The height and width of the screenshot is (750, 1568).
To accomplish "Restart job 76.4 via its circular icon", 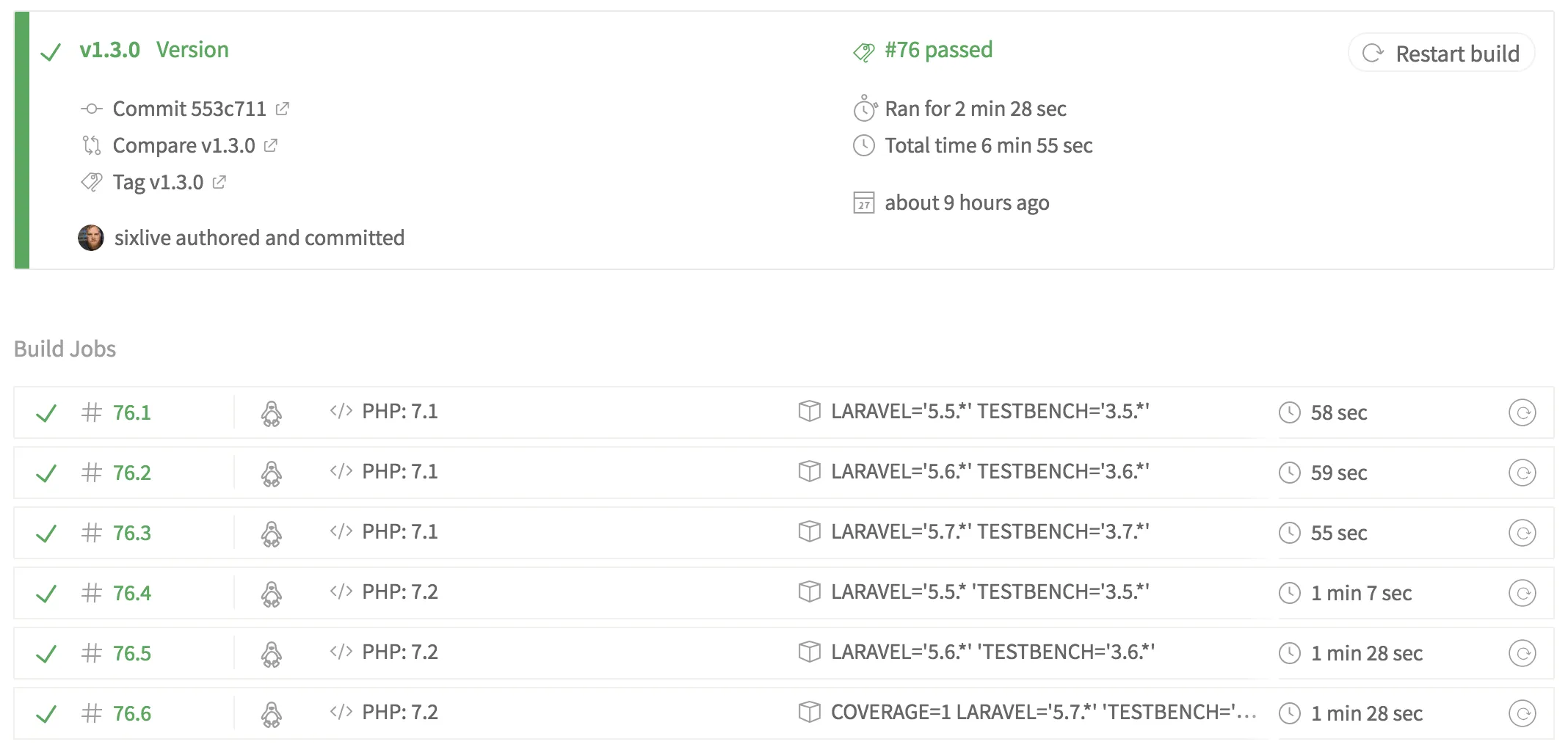I will [x=1522, y=593].
